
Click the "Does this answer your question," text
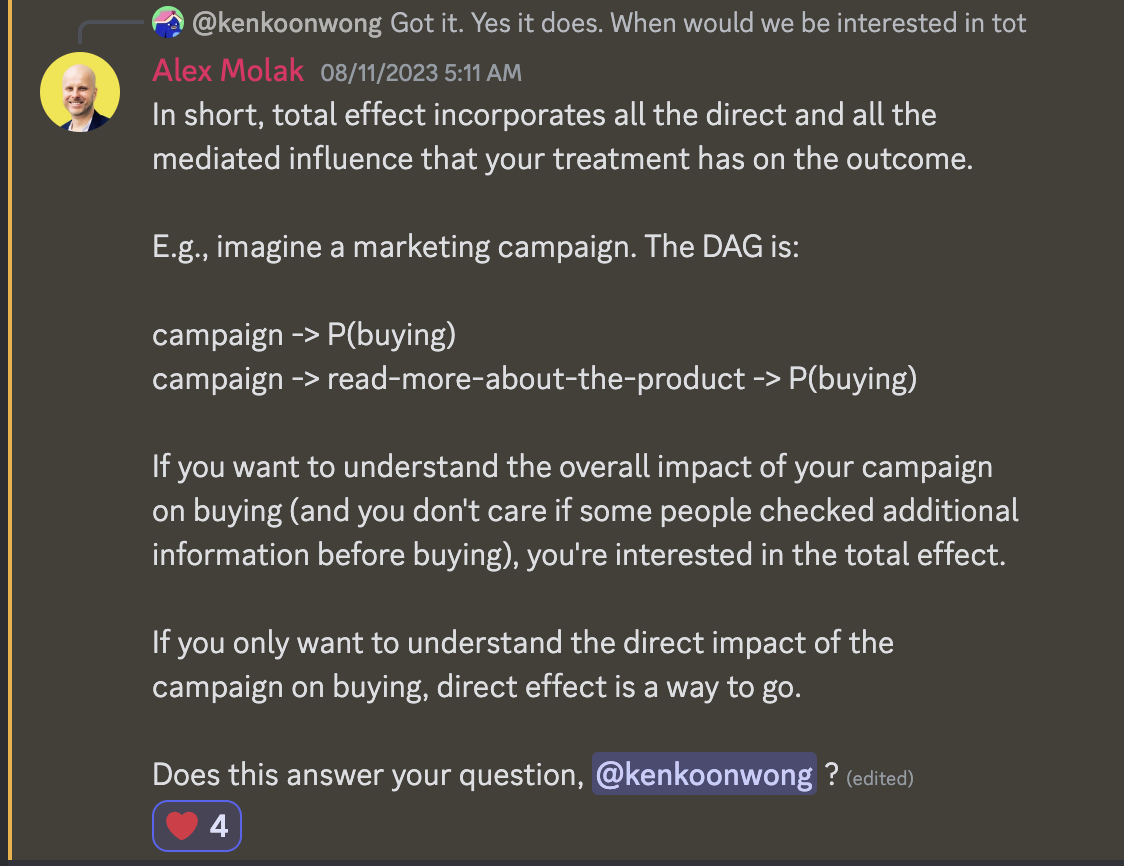click(368, 775)
